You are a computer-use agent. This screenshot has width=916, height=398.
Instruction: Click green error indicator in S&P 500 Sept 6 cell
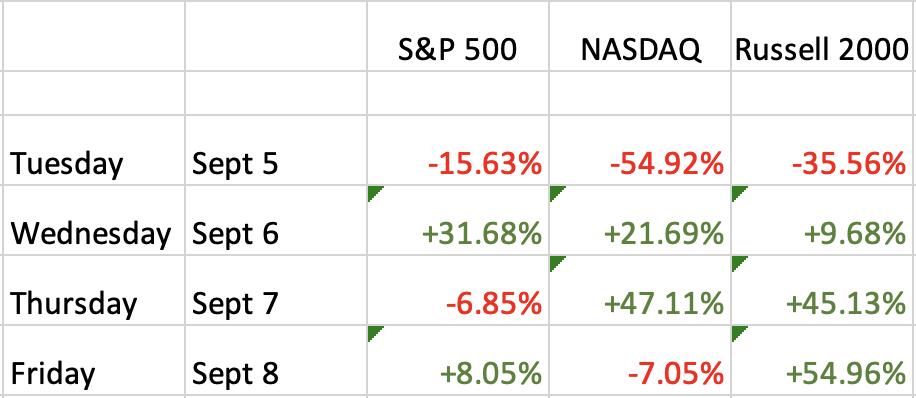pos(374,192)
